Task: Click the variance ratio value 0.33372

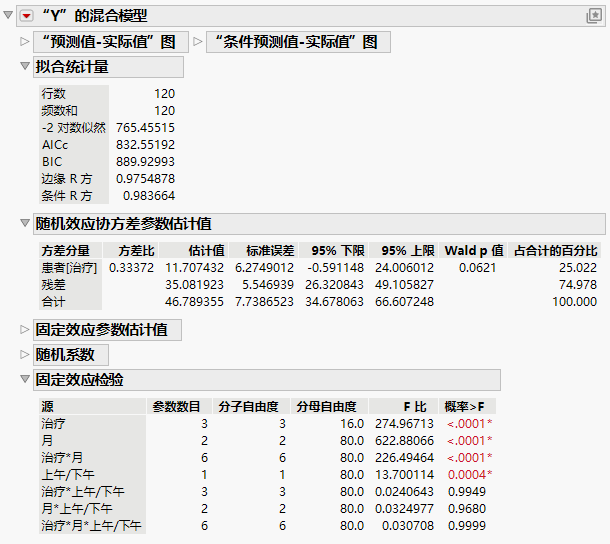Action: (x=131, y=268)
